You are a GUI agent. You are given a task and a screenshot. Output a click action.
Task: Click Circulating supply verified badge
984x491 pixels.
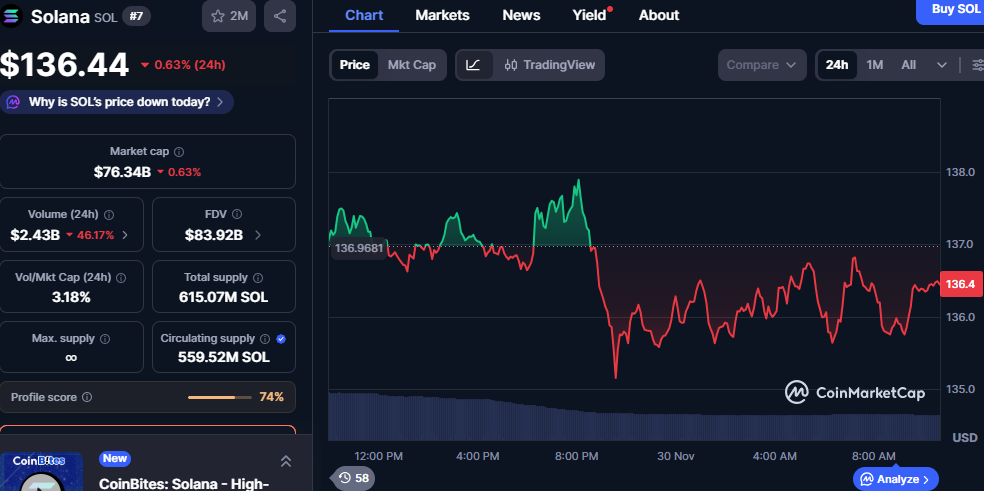click(x=281, y=339)
